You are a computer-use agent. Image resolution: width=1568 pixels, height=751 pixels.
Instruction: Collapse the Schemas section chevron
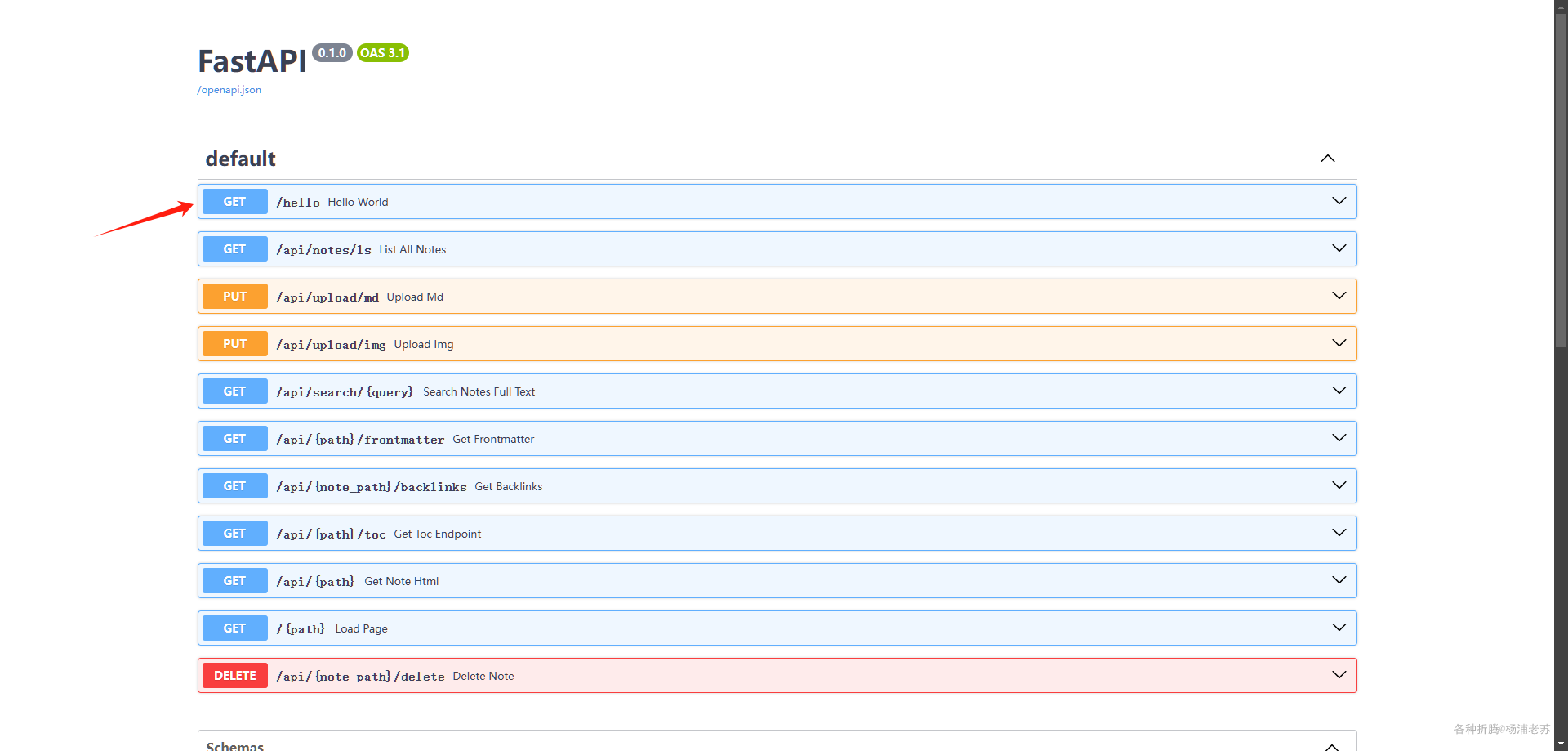pyautogui.click(x=1332, y=746)
